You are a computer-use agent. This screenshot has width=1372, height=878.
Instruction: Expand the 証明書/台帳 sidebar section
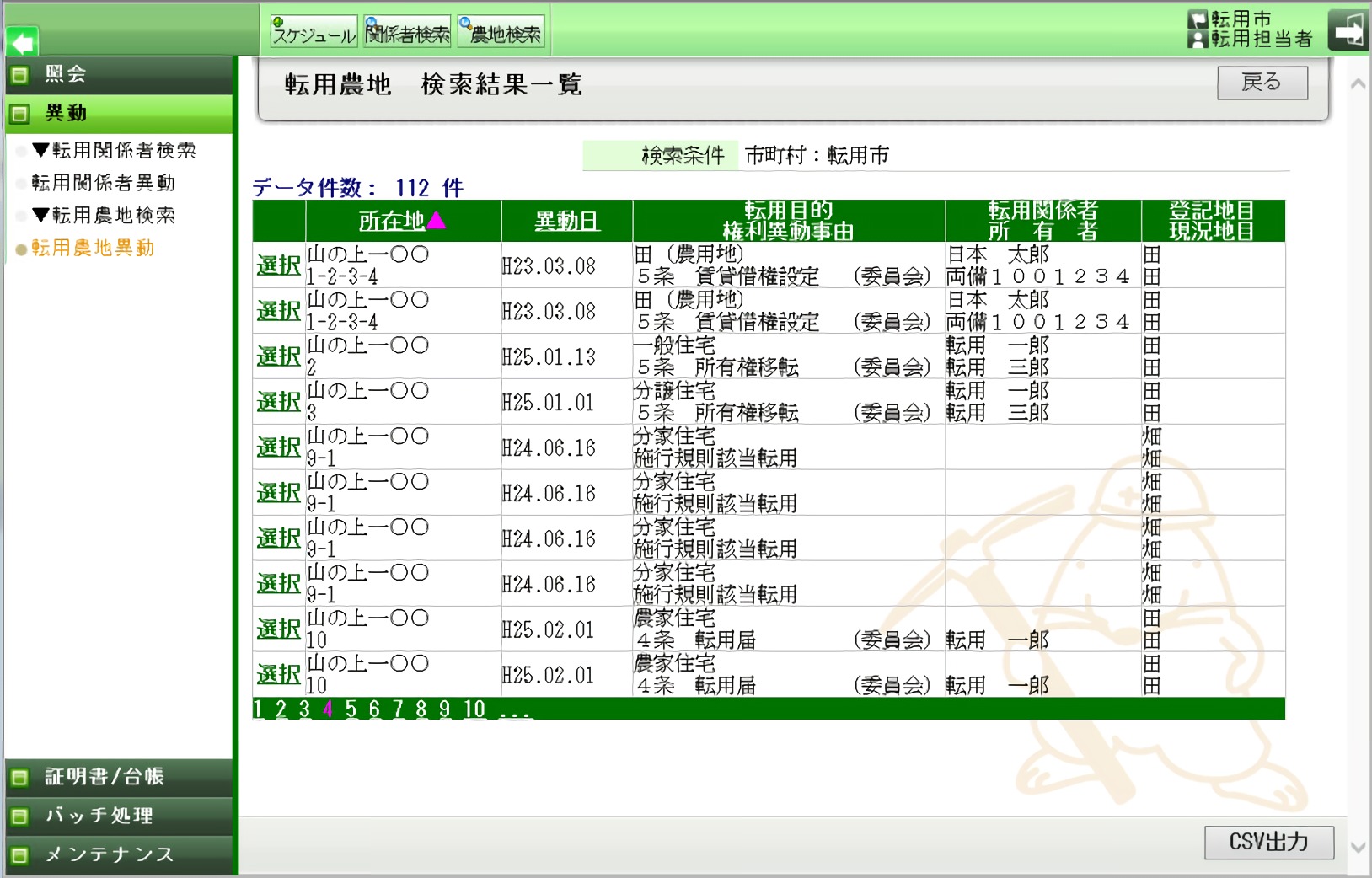[119, 777]
